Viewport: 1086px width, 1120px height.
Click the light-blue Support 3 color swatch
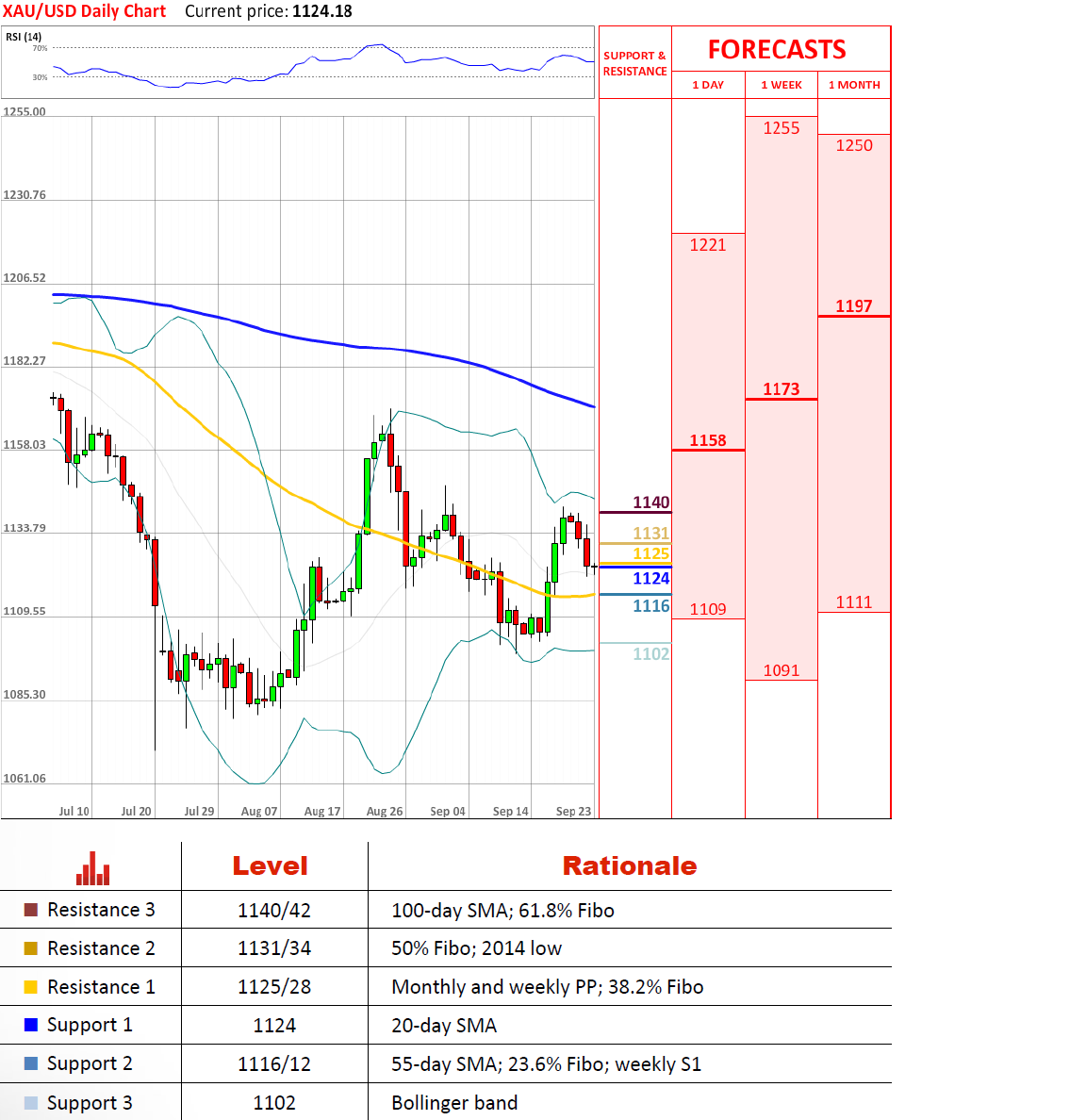(31, 1103)
